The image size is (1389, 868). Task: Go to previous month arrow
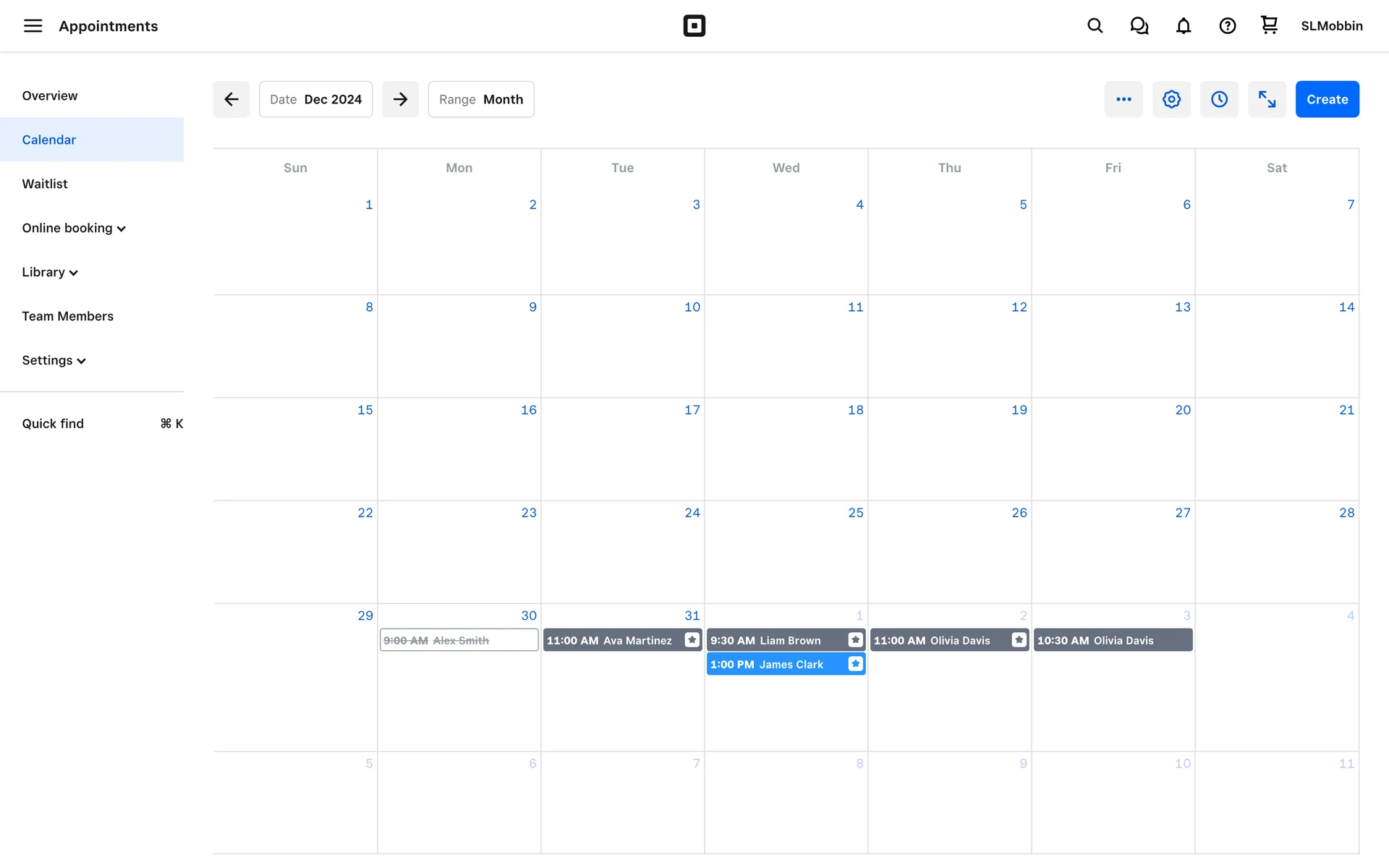pyautogui.click(x=231, y=99)
